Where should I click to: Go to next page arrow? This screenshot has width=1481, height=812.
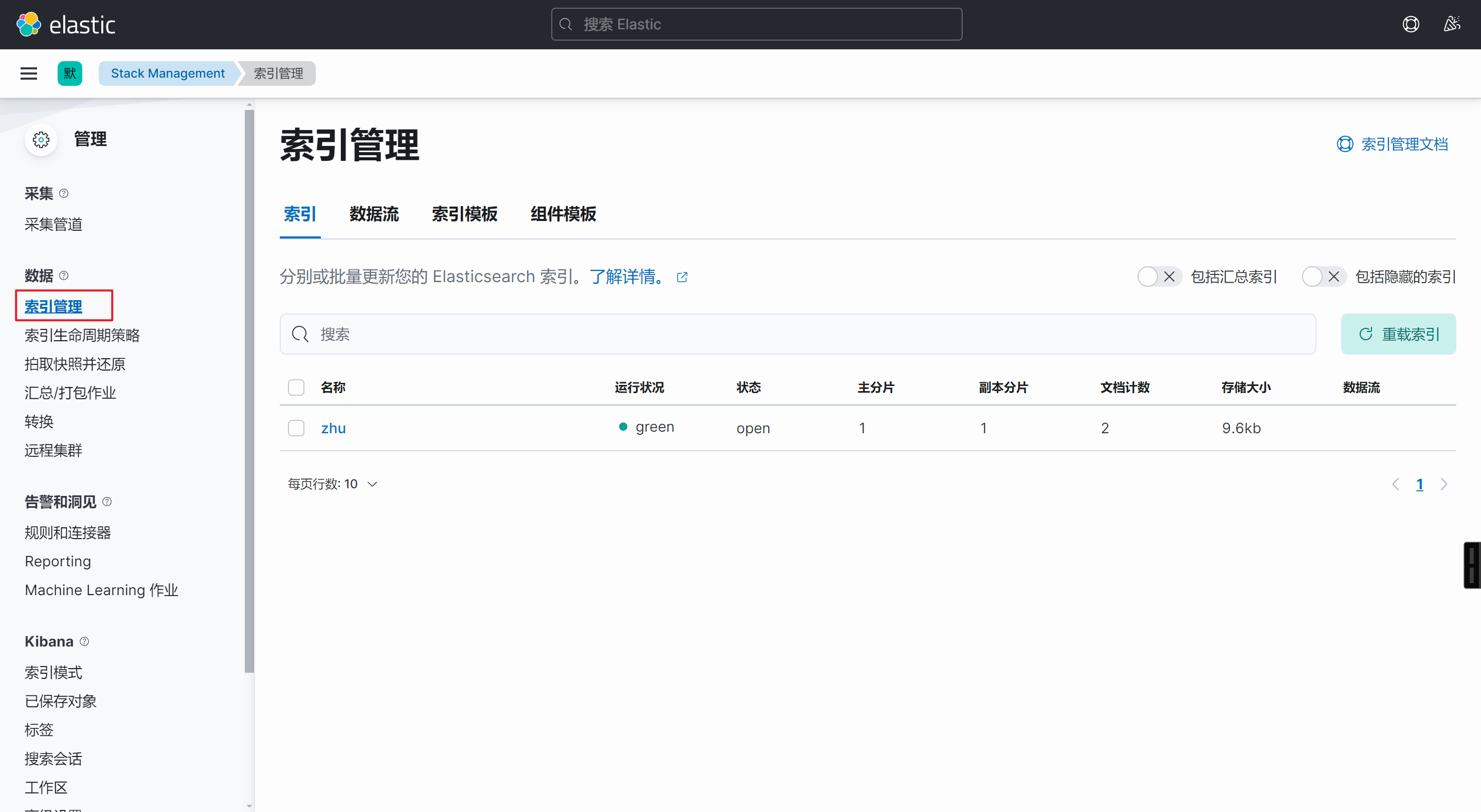pos(1443,485)
